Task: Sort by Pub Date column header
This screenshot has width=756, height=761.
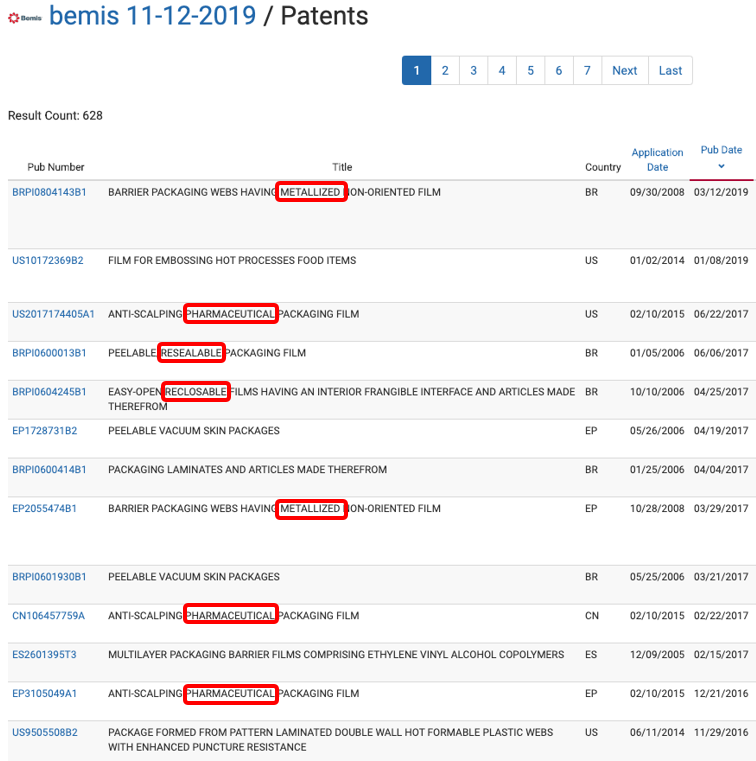Action: [721, 150]
